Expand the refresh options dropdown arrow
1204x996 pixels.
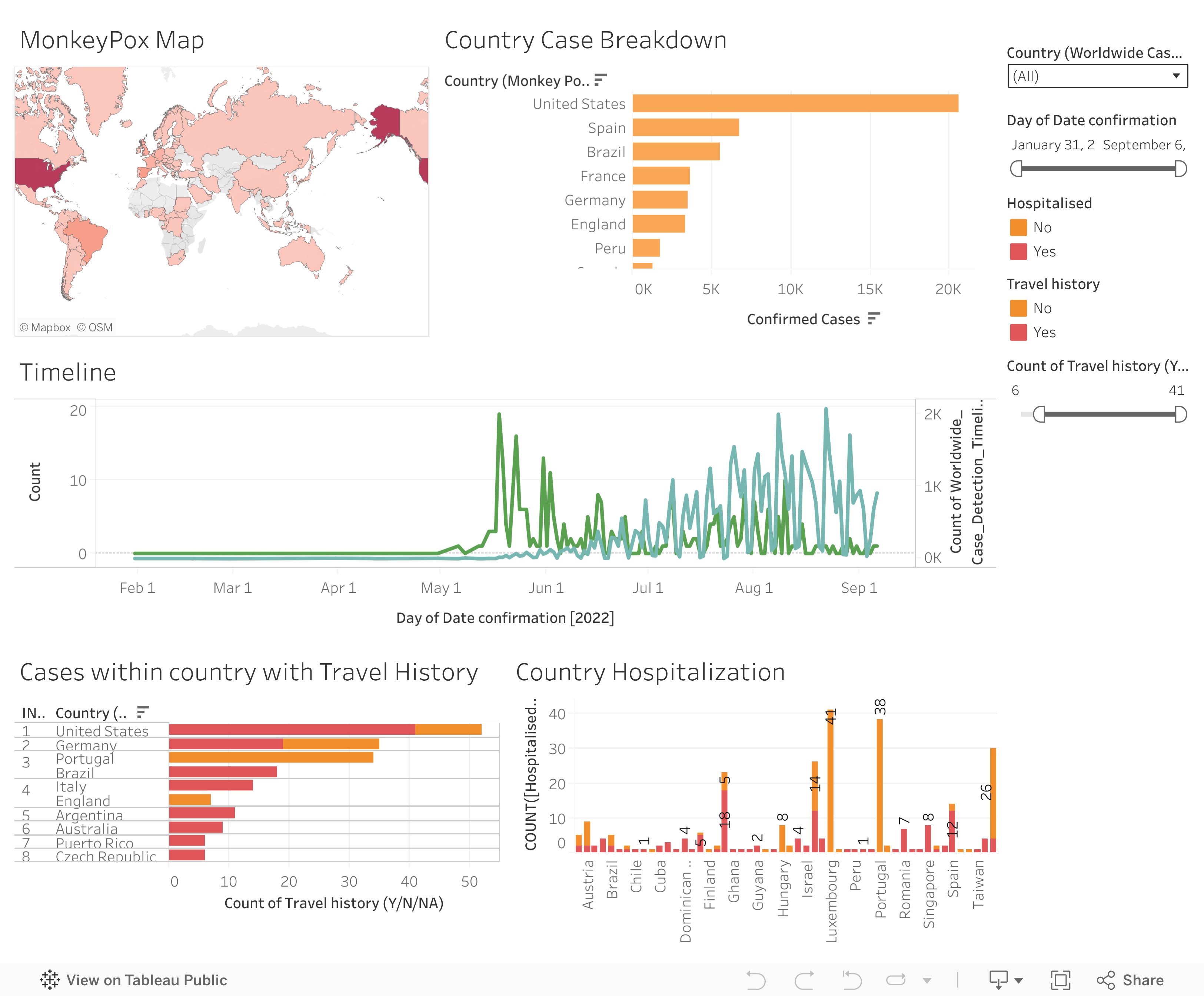point(927,980)
